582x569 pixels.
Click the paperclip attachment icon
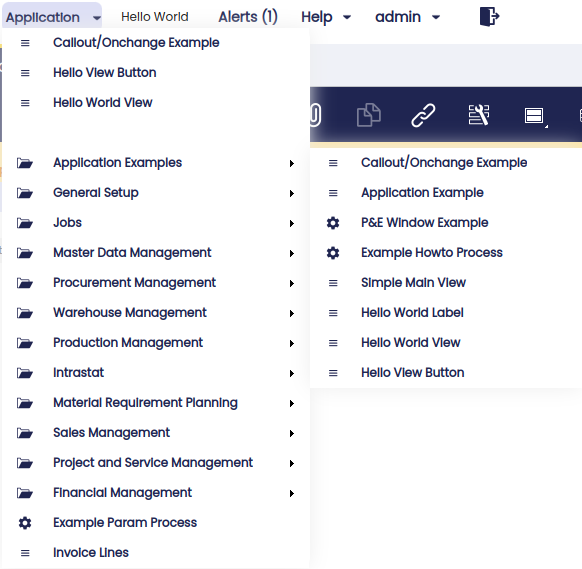pyautogui.click(x=315, y=115)
